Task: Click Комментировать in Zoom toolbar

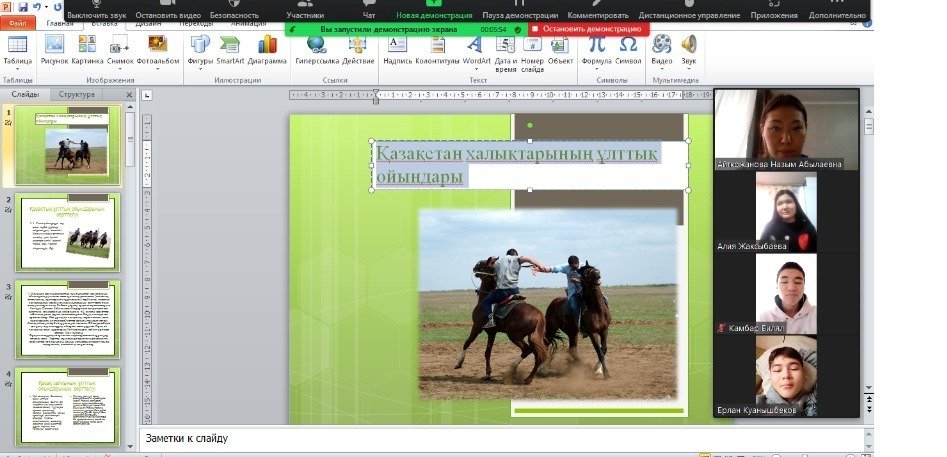Action: pyautogui.click(x=598, y=10)
